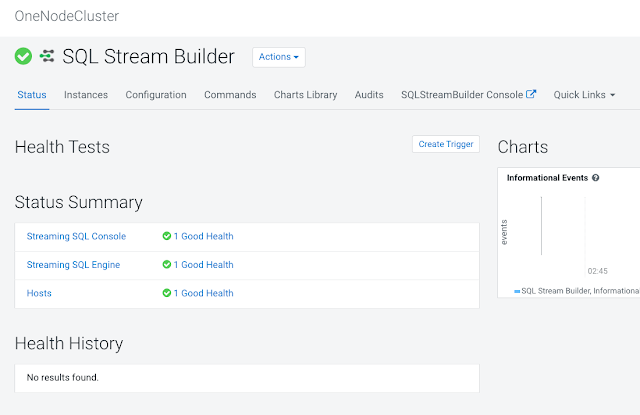Open the Streaming SQL Console link
Viewport: 640px width, 415px height.
pyautogui.click(x=76, y=236)
